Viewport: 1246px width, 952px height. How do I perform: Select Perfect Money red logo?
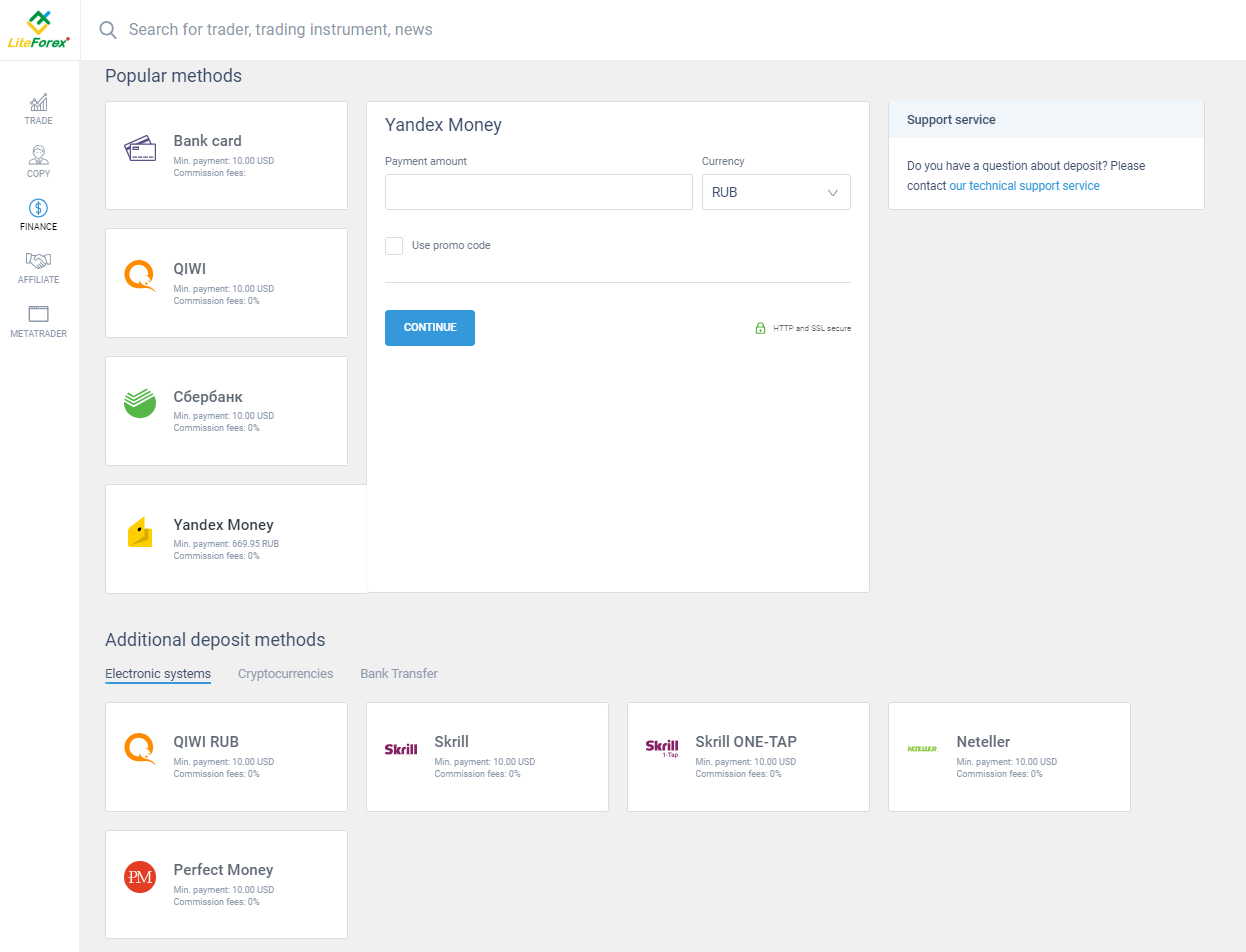click(140, 877)
